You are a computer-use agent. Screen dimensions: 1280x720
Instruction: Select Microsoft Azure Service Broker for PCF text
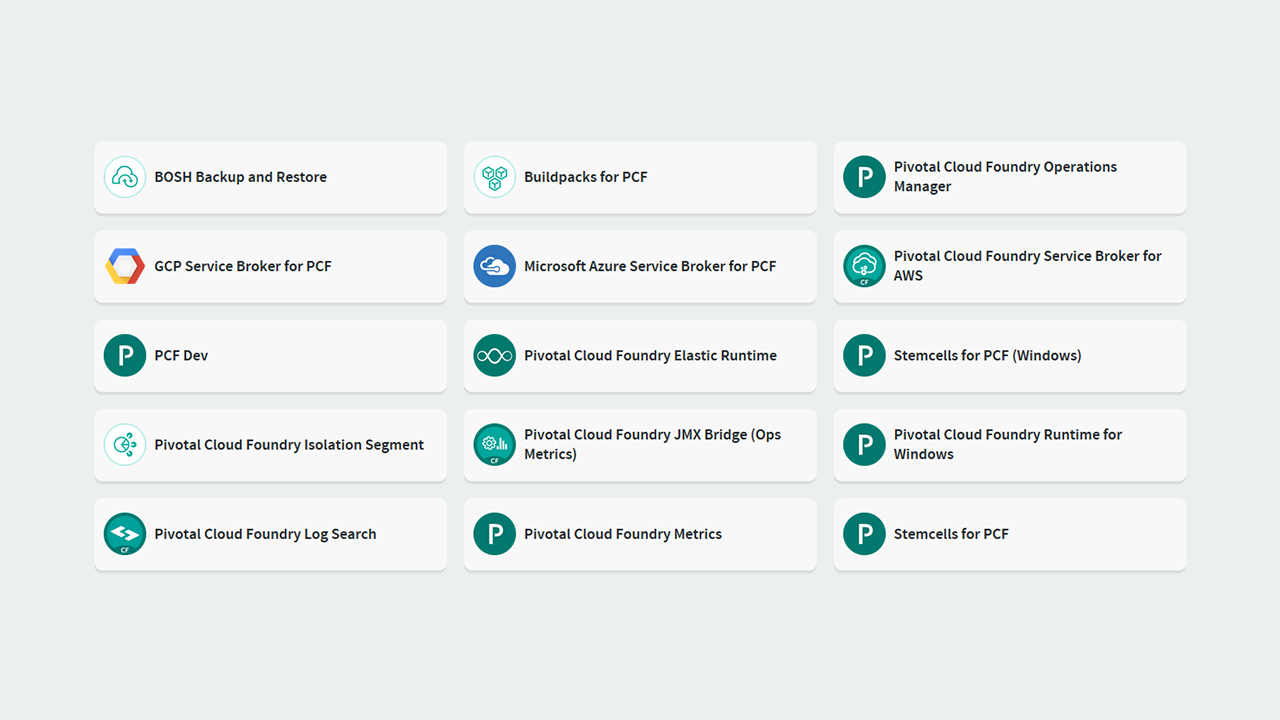[x=650, y=266]
